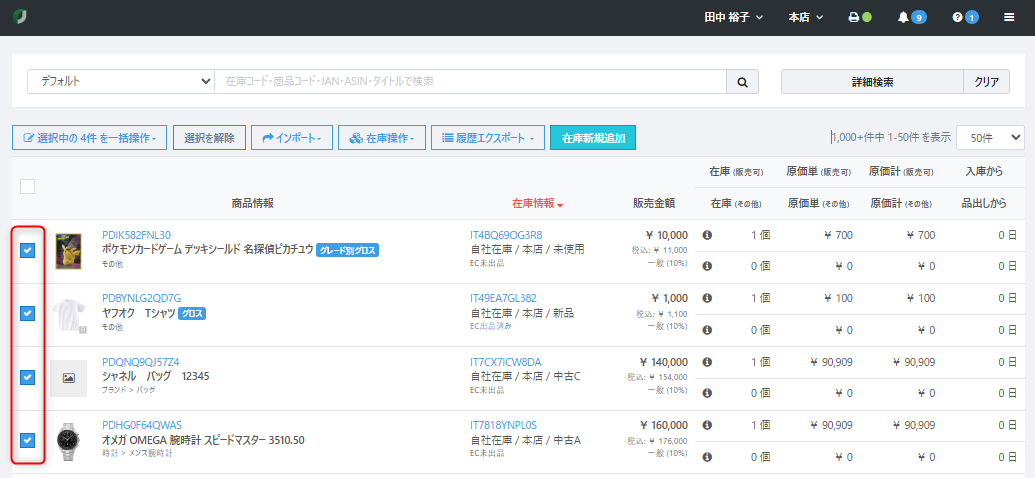Click the 詳細検索 button
1035x478 pixels.
coord(872,82)
